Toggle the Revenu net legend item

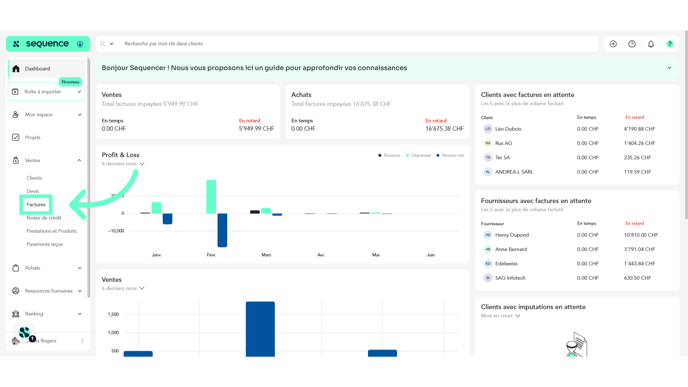click(x=450, y=155)
